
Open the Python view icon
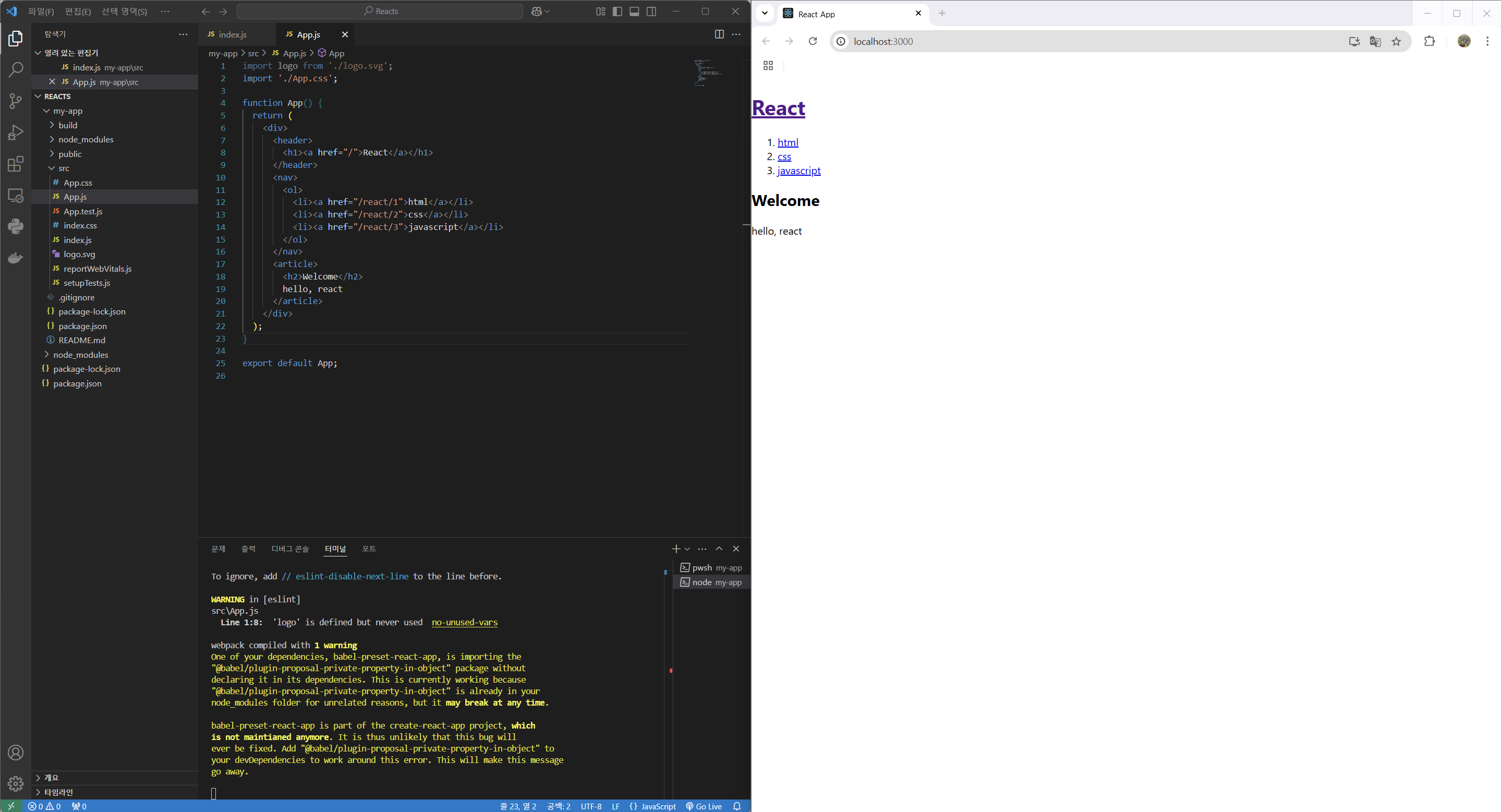pyautogui.click(x=16, y=226)
